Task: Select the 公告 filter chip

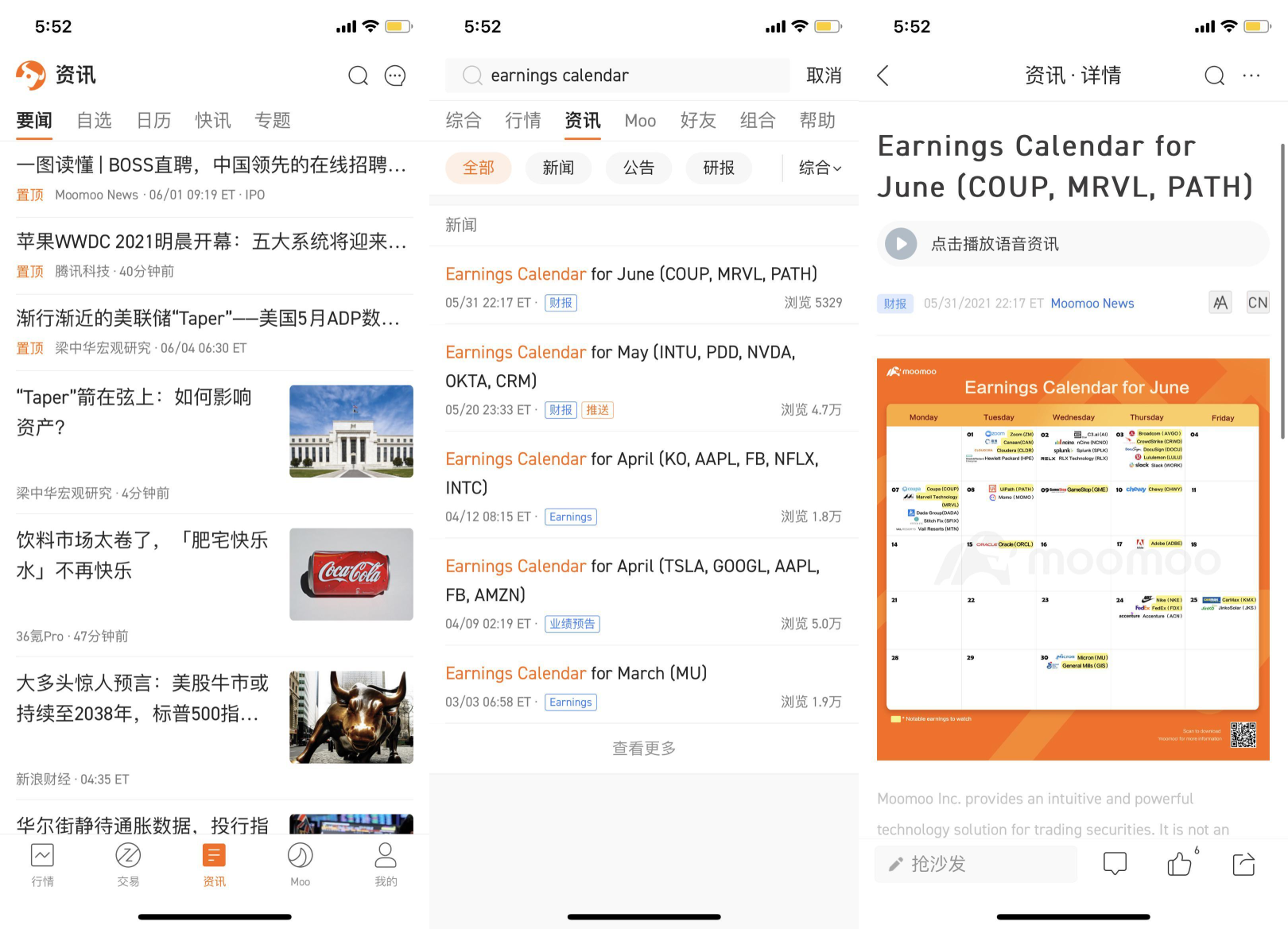Action: click(638, 168)
